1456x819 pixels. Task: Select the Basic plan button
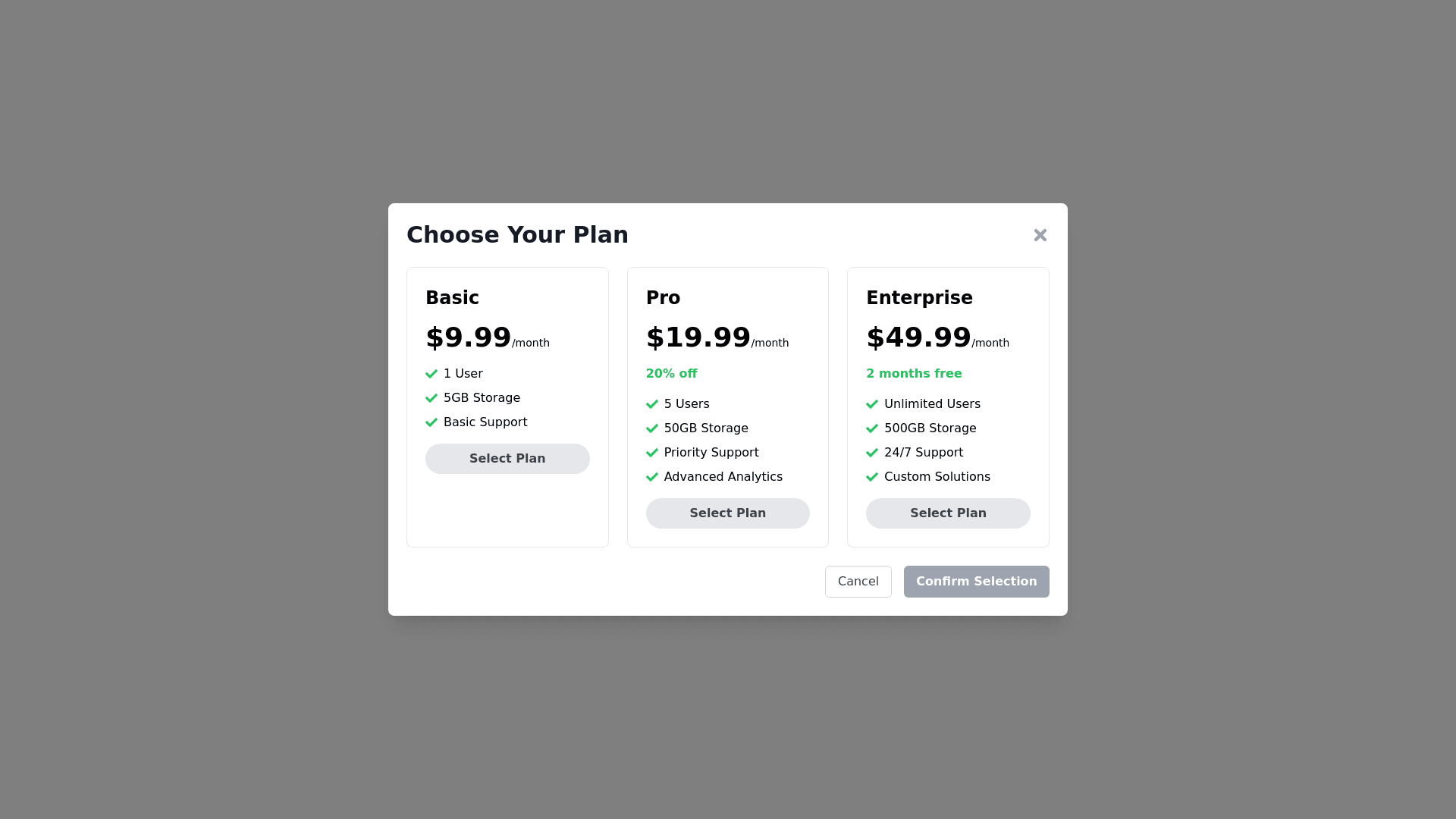507,459
